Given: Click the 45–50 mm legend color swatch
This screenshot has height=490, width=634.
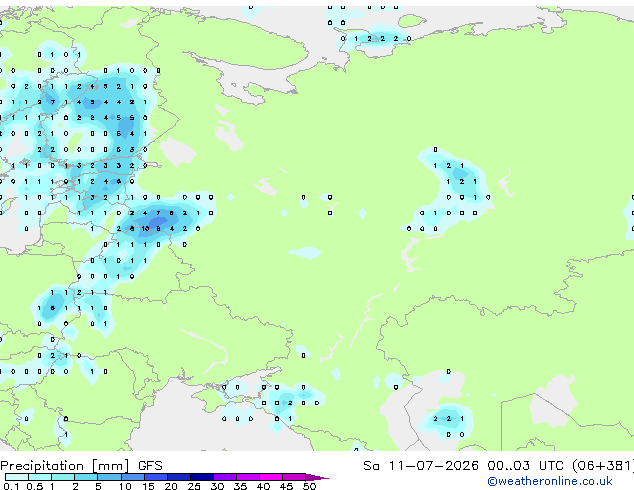Looking at the screenshot, I should pos(294,477).
